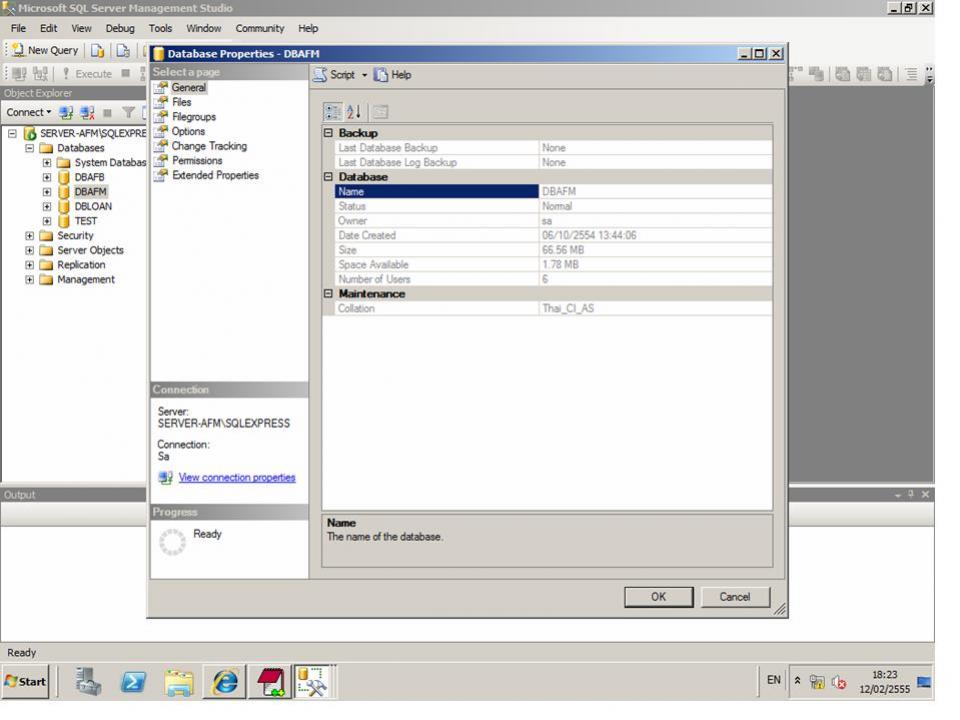Screen dimensions: 960x720
Task: Open the Extended Properties page
Action: (215, 176)
